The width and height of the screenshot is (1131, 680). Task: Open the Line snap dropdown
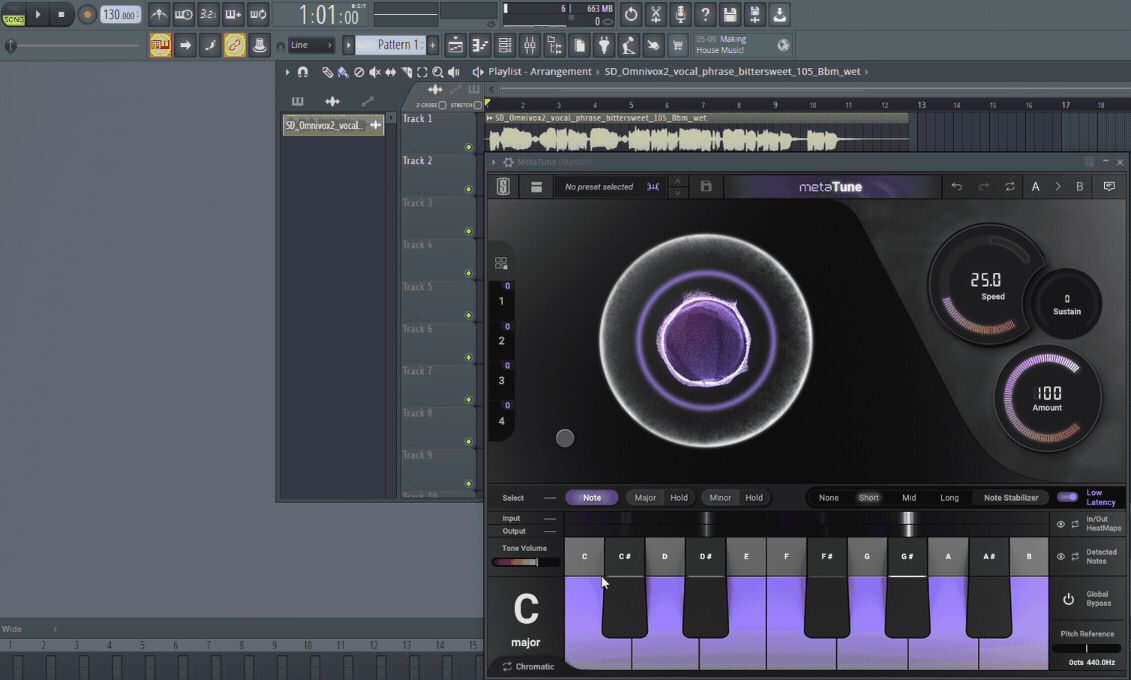tap(312, 45)
